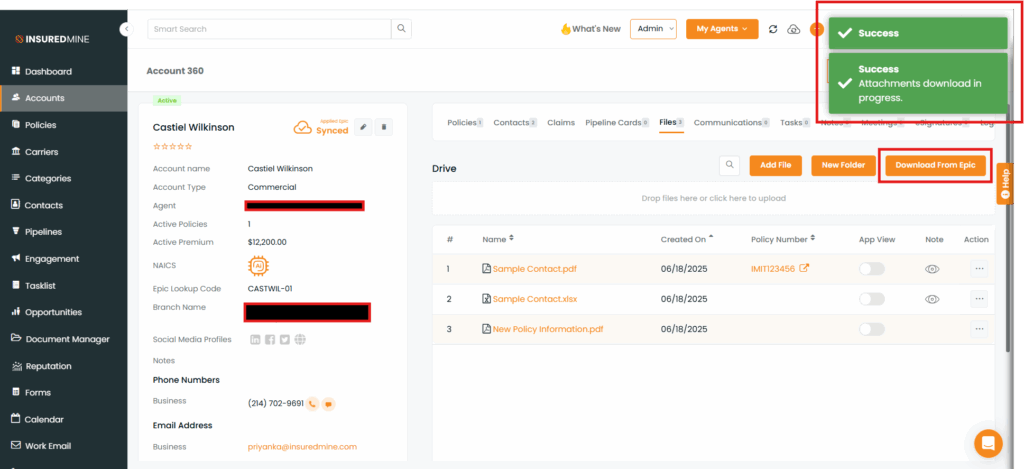Screen dimensions: 1024x469
Task: Open the chat widget bubble
Action: click(988, 443)
